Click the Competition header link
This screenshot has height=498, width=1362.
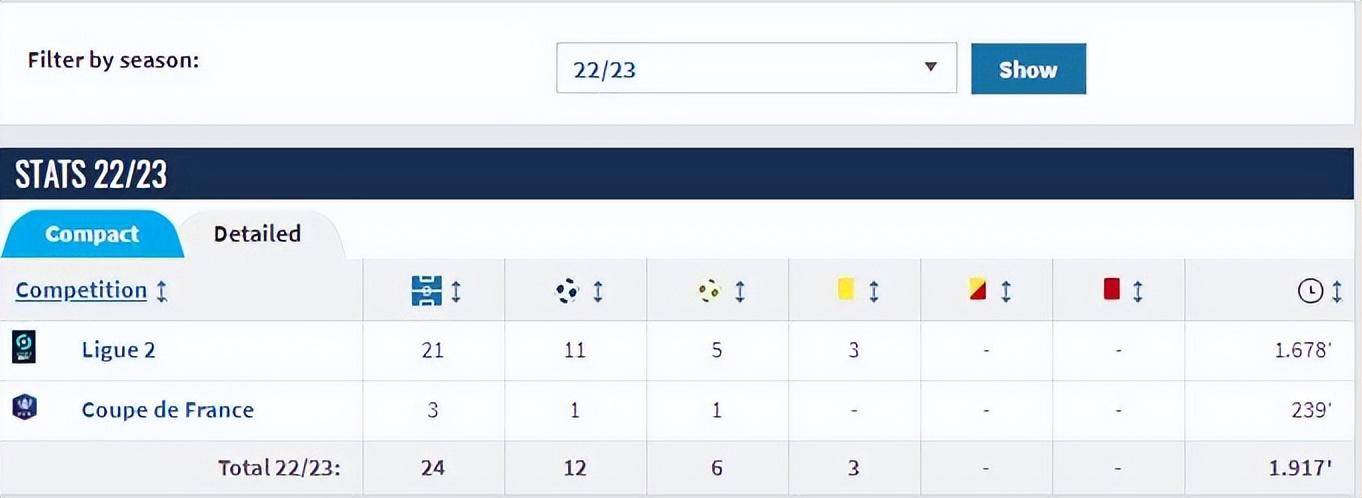81,290
